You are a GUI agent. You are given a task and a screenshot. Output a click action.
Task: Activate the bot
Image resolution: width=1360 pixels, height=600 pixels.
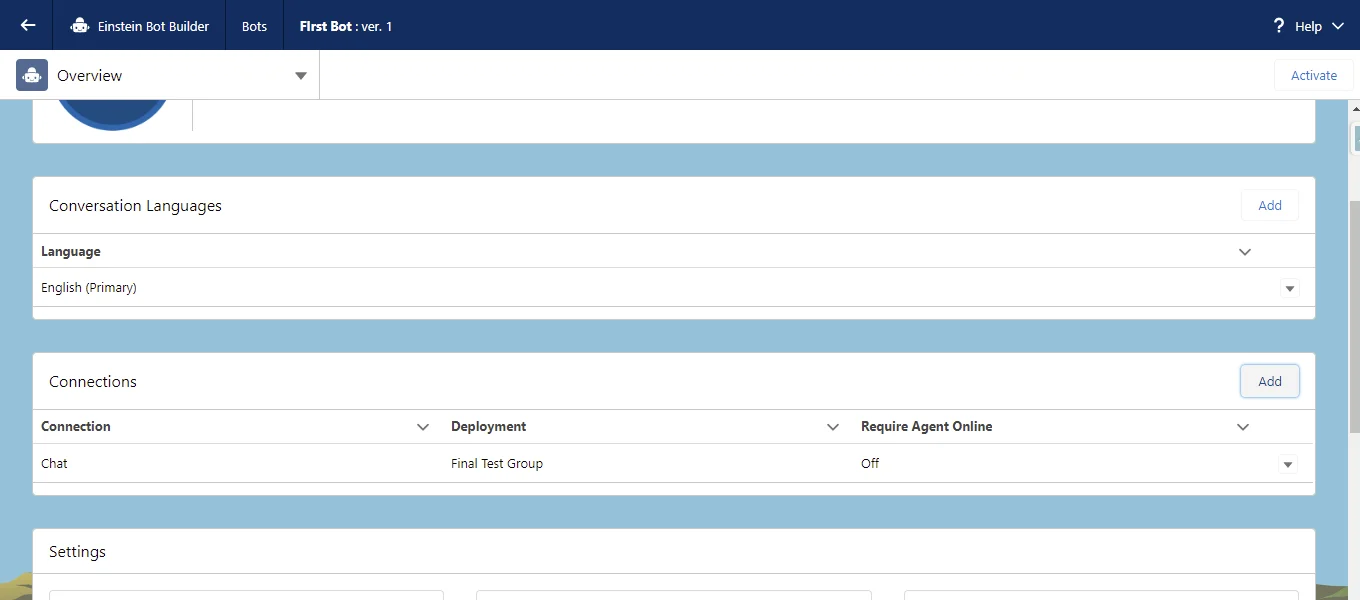click(1313, 75)
